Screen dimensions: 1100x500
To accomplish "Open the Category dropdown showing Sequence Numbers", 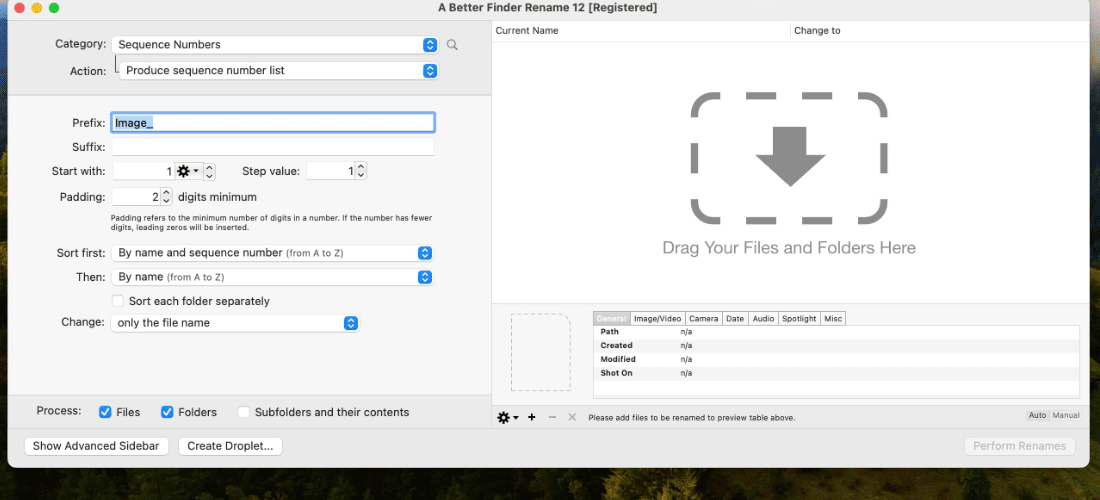I will 275,45.
